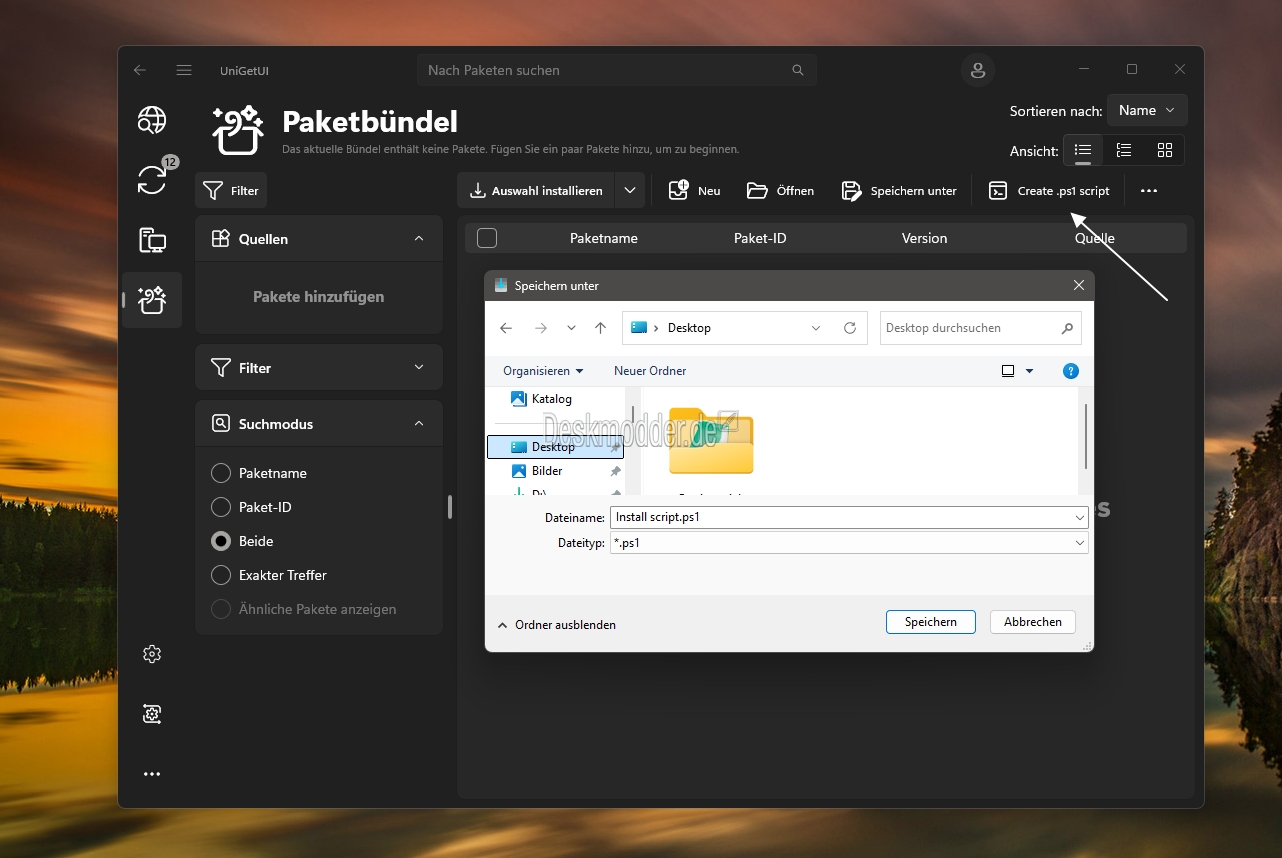The width and height of the screenshot is (1282, 858).
Task: Refresh the Desktop folder location
Action: coord(850,328)
